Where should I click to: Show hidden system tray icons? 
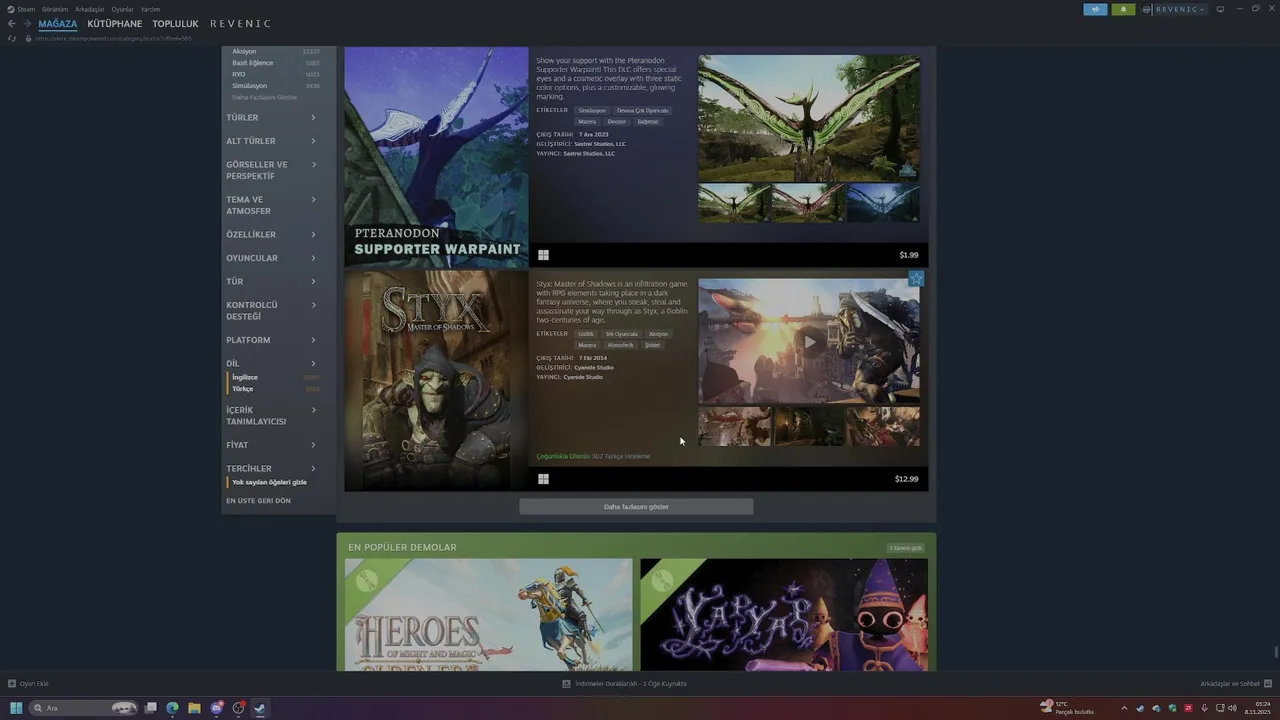(x=1124, y=708)
